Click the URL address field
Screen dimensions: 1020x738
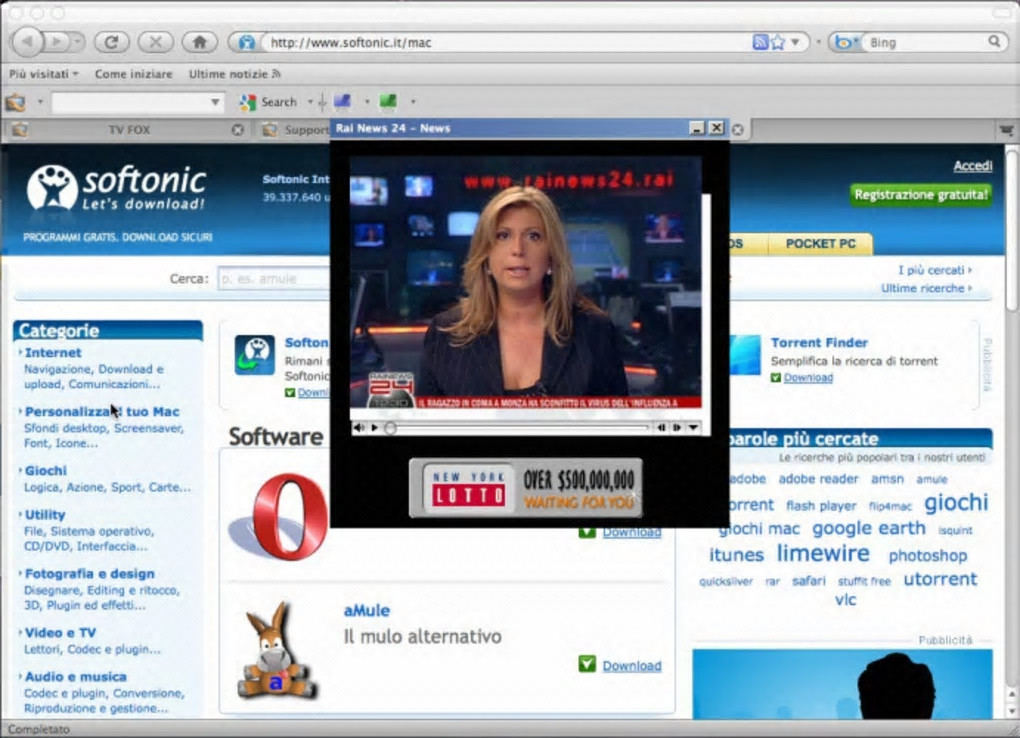coord(507,42)
